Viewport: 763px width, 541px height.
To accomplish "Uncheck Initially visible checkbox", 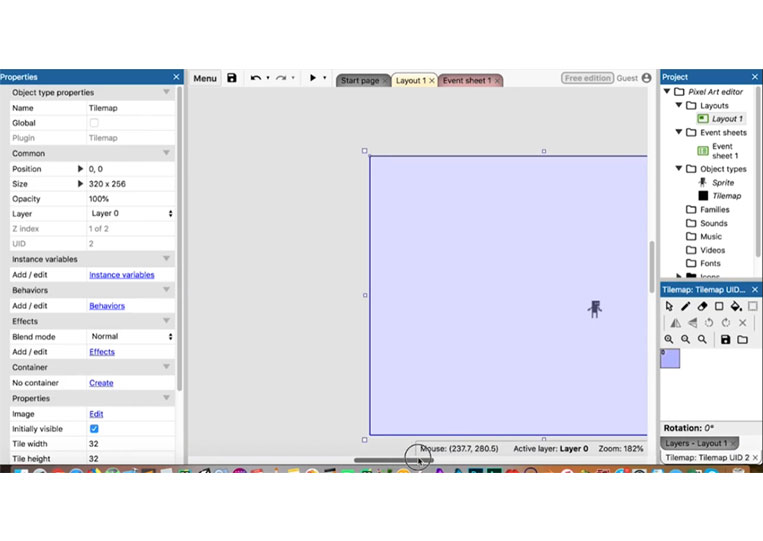I will point(94,429).
